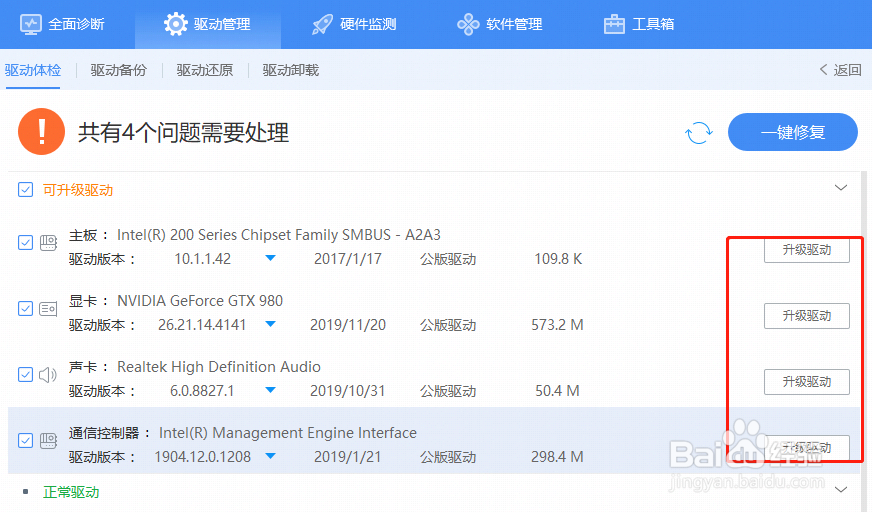Click the orange exclamation warning icon
The image size is (872, 512).
pyautogui.click(x=41, y=132)
